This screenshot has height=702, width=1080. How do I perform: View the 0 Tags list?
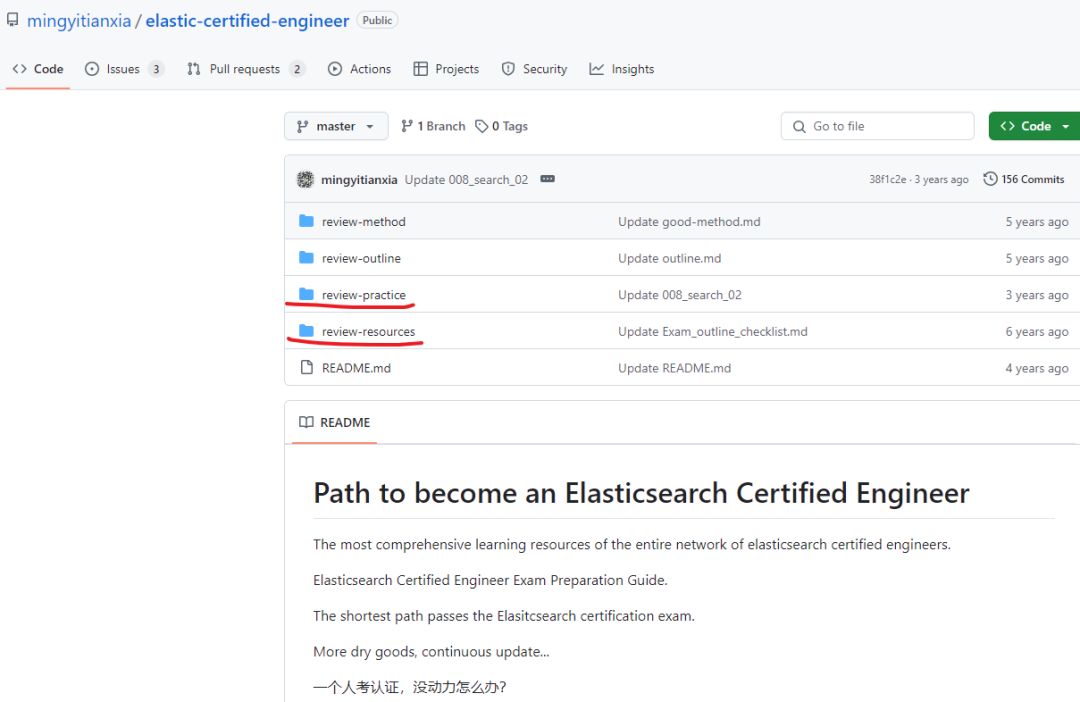501,126
